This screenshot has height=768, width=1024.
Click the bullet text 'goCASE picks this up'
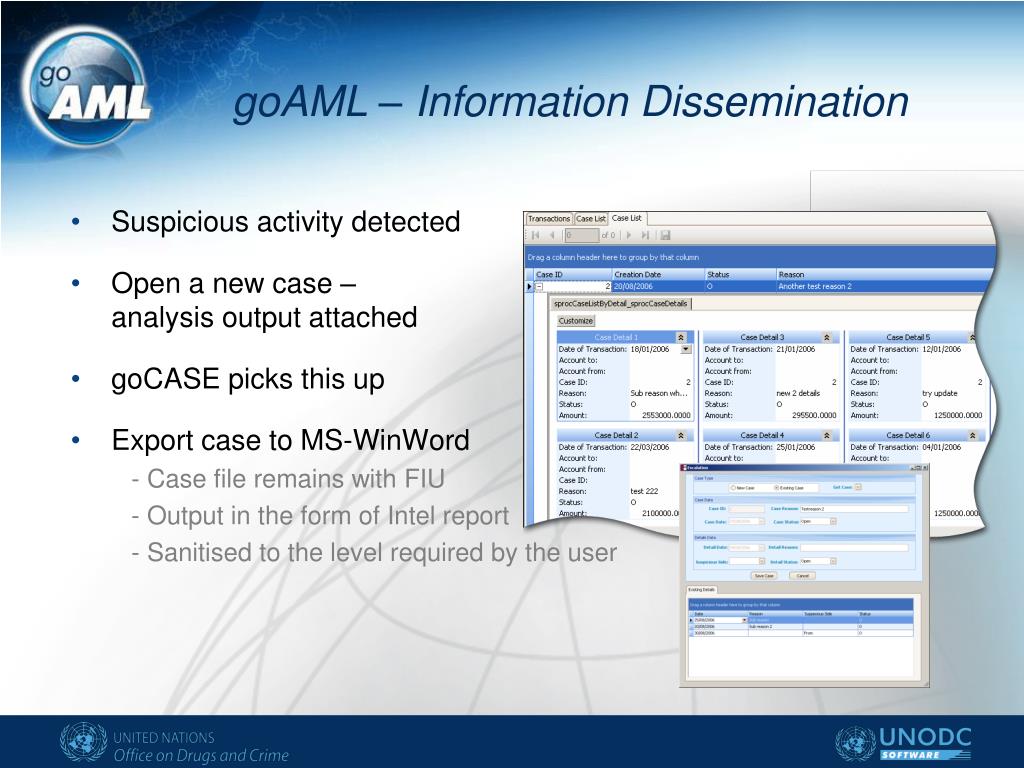click(248, 379)
